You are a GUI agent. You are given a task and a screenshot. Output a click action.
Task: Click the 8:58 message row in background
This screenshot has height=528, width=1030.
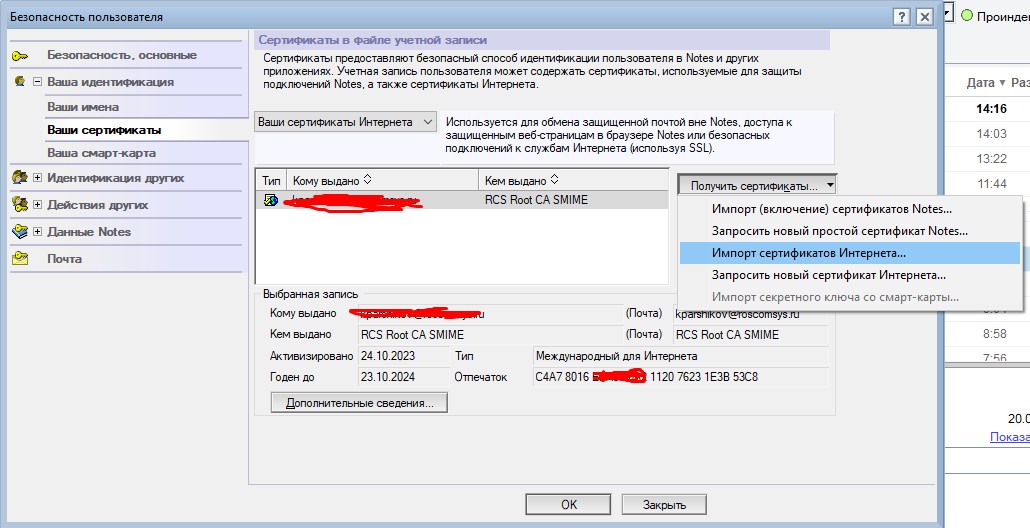pos(987,334)
